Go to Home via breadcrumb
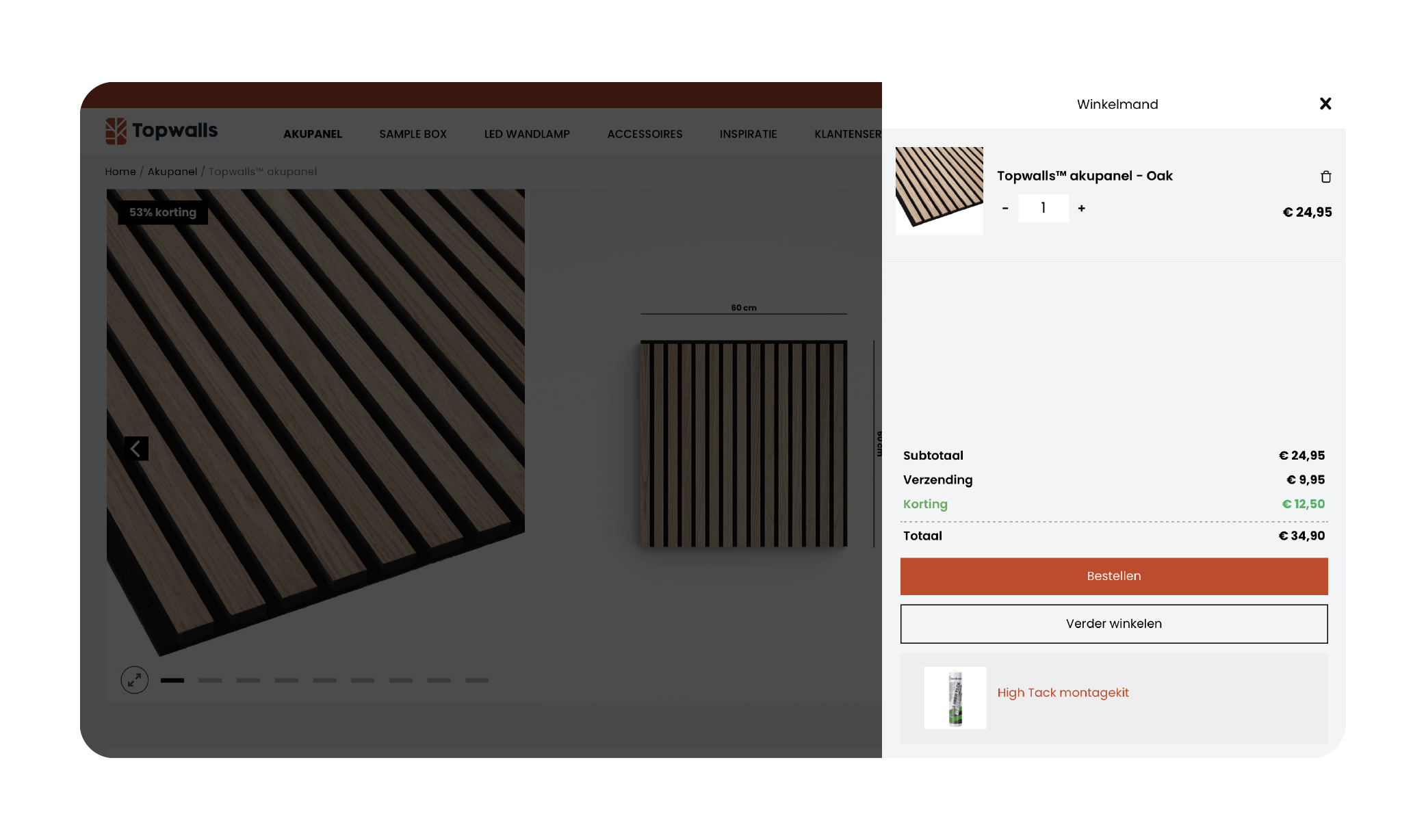 click(x=120, y=172)
